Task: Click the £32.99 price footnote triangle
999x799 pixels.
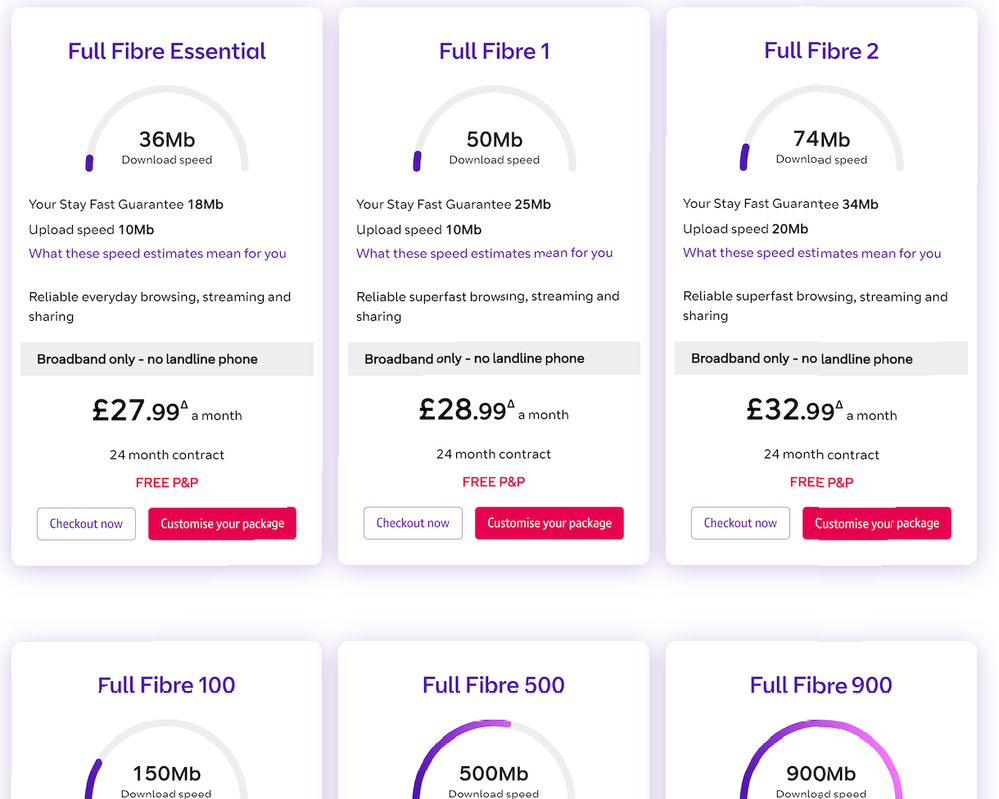Action: (839, 405)
